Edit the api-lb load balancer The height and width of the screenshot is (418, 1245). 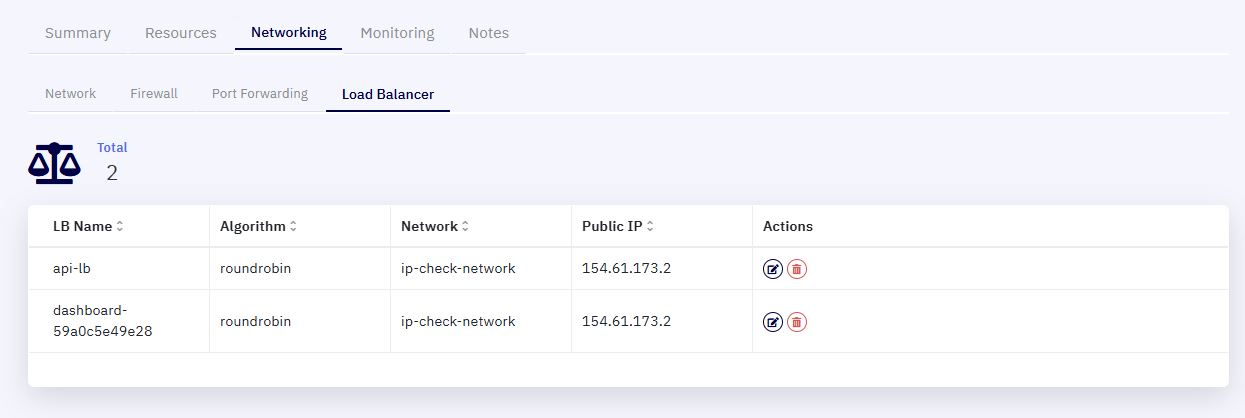click(773, 269)
